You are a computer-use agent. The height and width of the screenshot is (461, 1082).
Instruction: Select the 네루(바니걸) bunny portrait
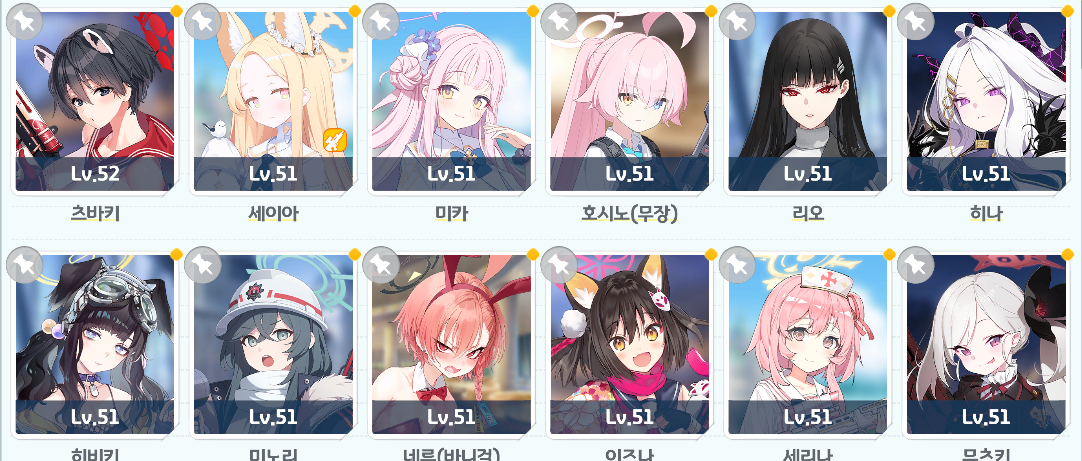pyautogui.click(x=451, y=344)
